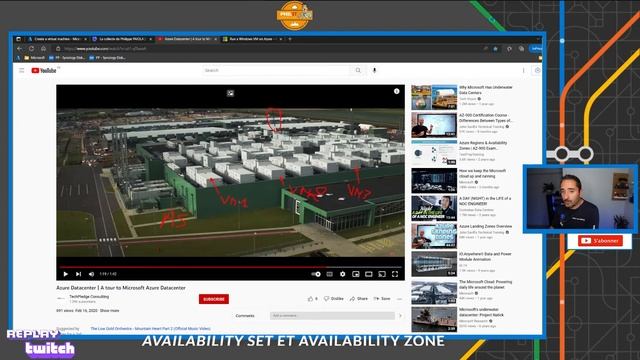The width and height of the screenshot is (640, 360).
Task: Open Why Microsoft Has Underwater Data Centers
Action: pyautogui.click(x=486, y=90)
